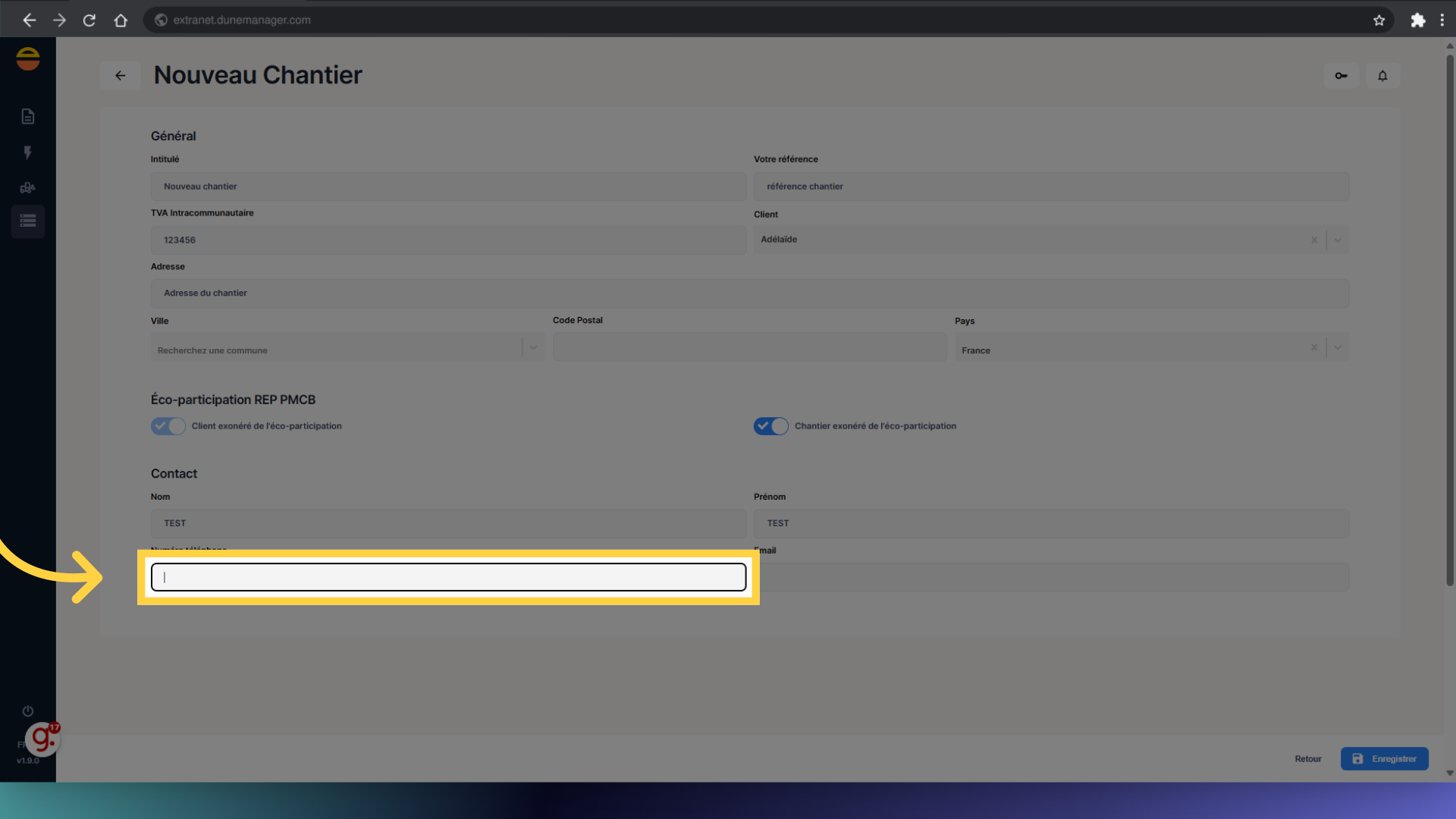1456x819 pixels.
Task: Click the key icon in header
Action: click(x=1341, y=76)
